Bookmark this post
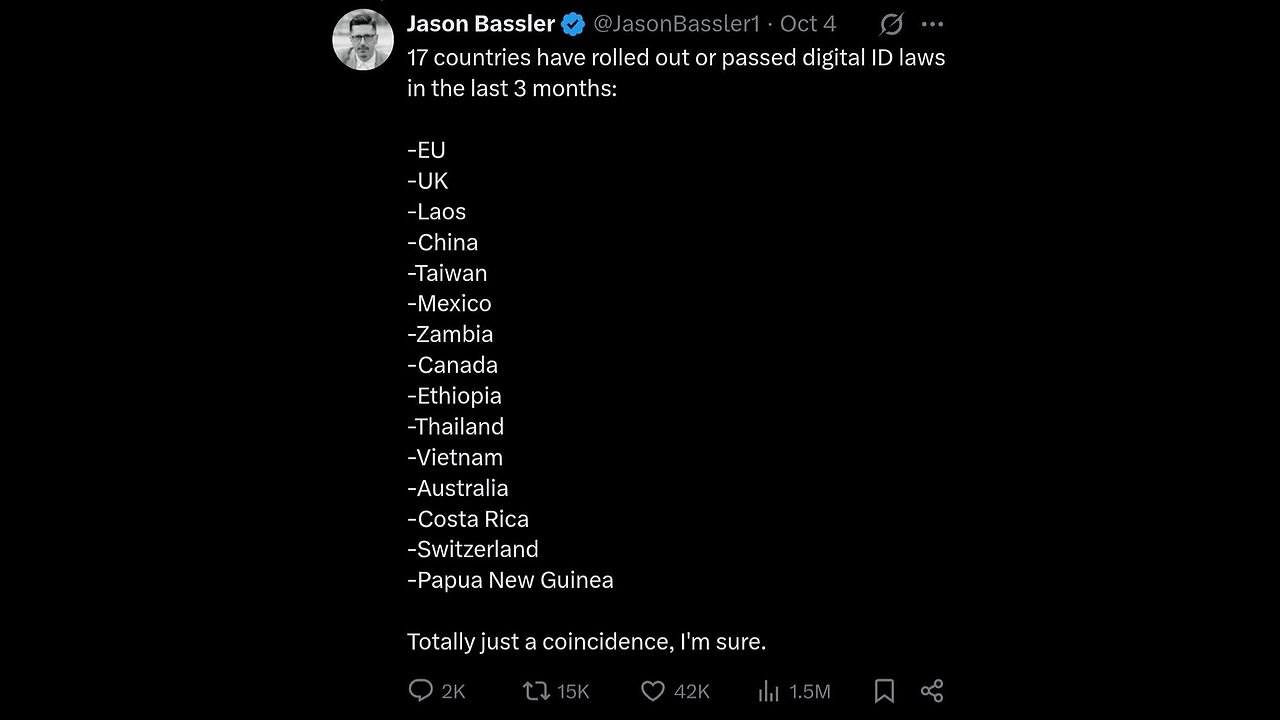Image resolution: width=1280 pixels, height=720 pixels. tap(884, 690)
